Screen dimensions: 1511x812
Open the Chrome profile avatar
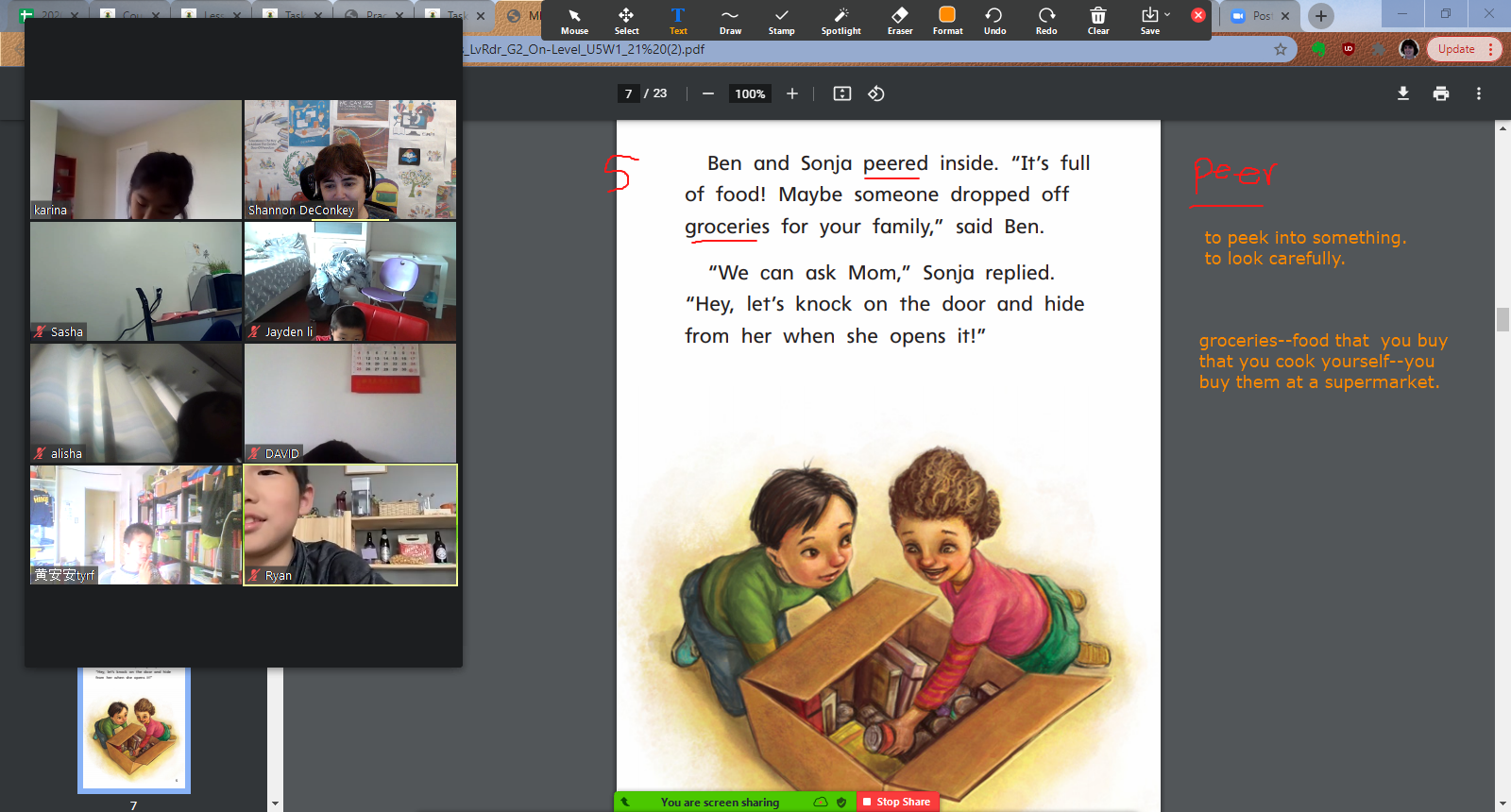coord(1409,49)
